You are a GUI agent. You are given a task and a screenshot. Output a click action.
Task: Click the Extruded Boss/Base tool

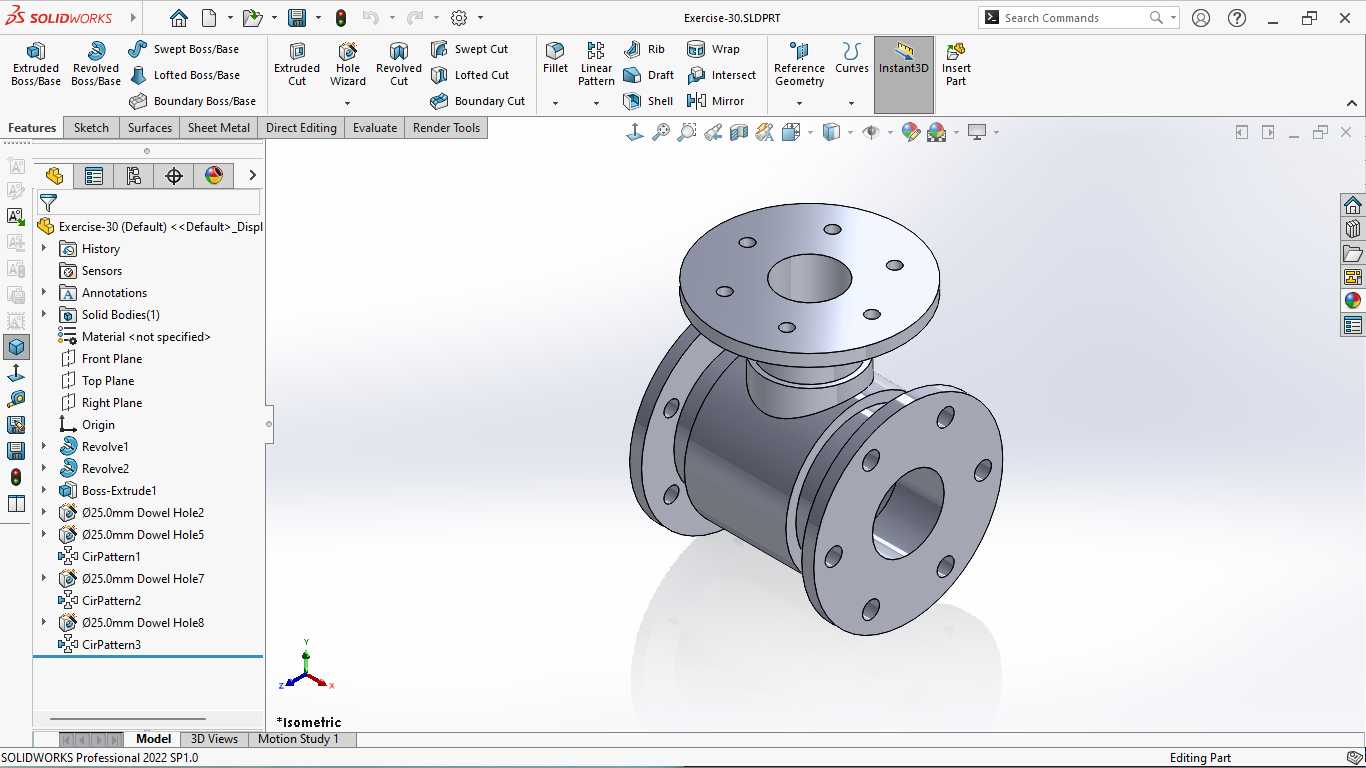point(36,64)
